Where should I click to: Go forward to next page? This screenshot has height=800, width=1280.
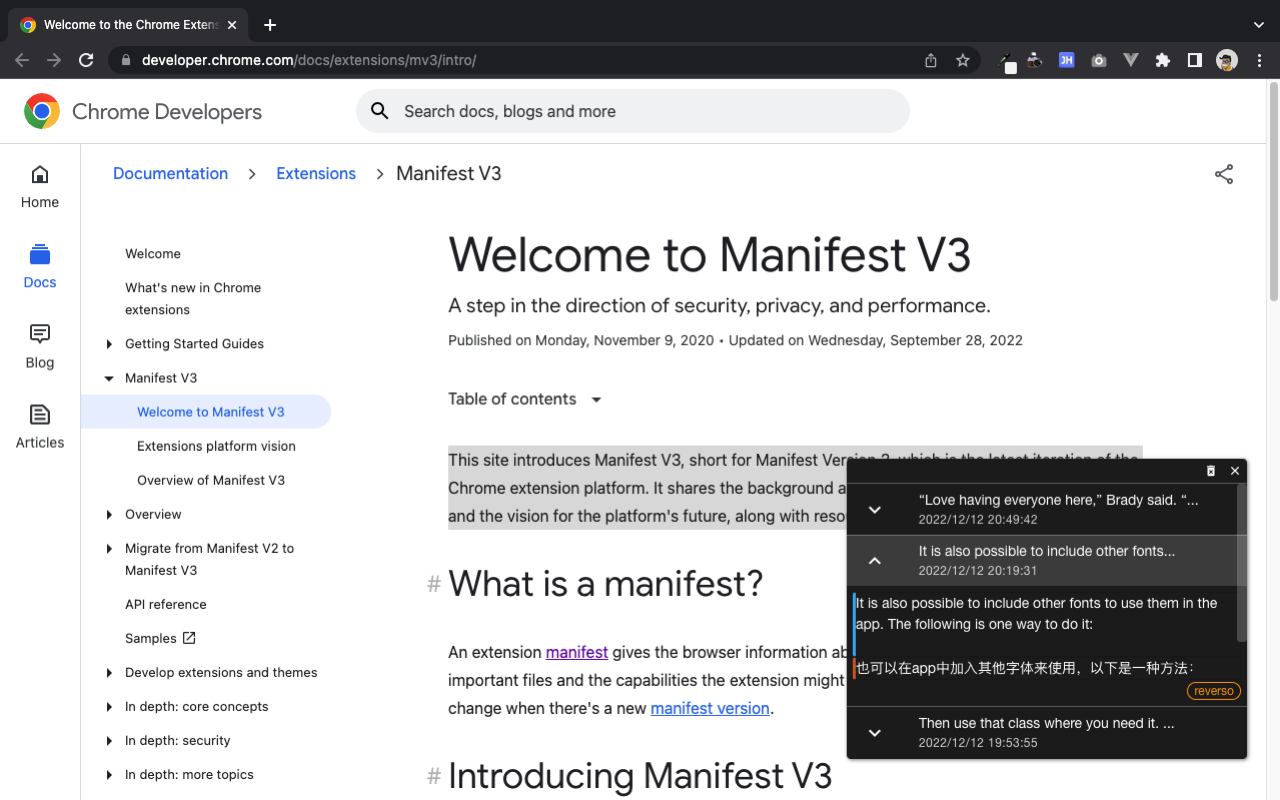pos(54,60)
